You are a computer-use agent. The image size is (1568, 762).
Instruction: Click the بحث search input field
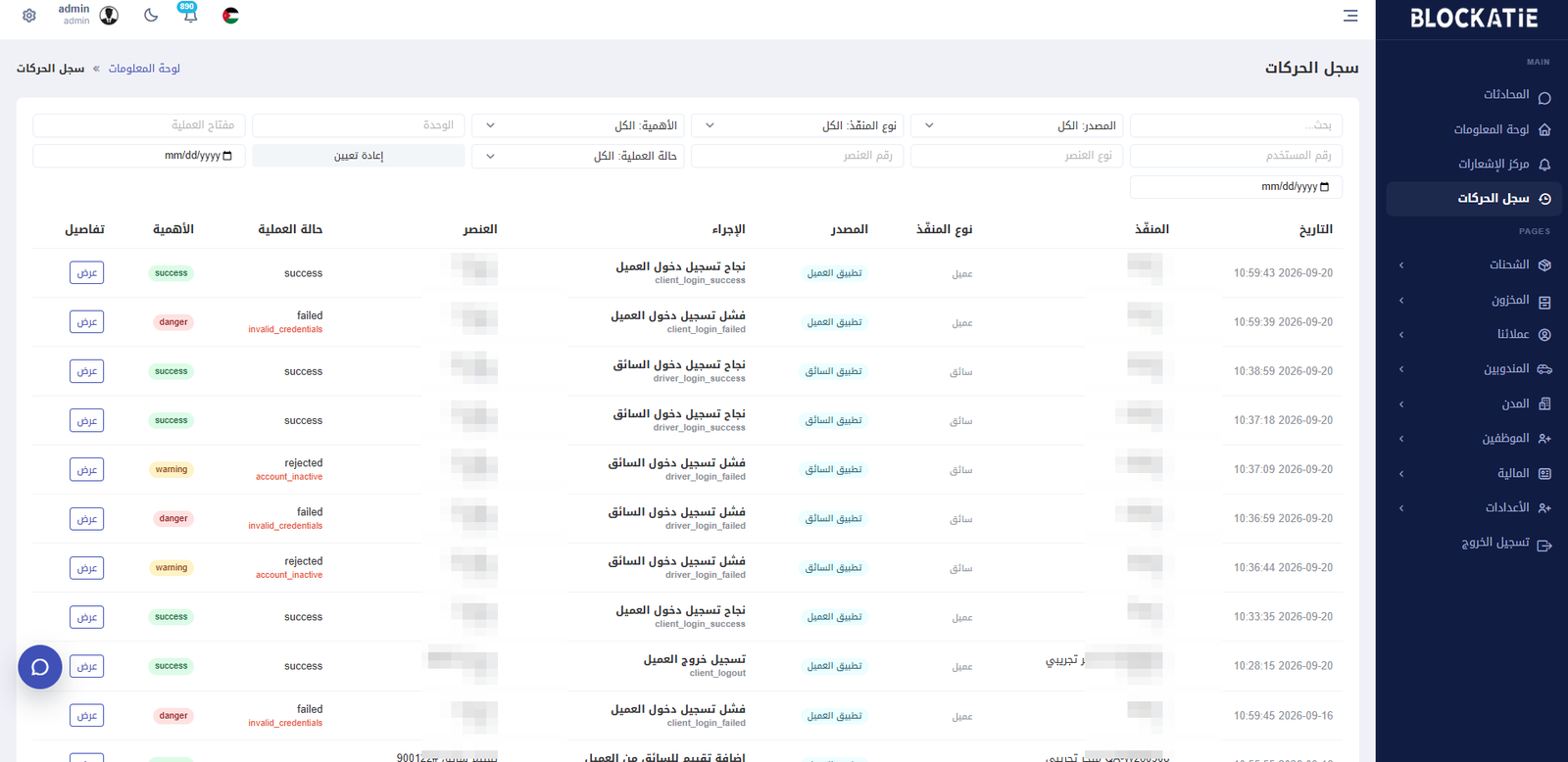(1236, 125)
